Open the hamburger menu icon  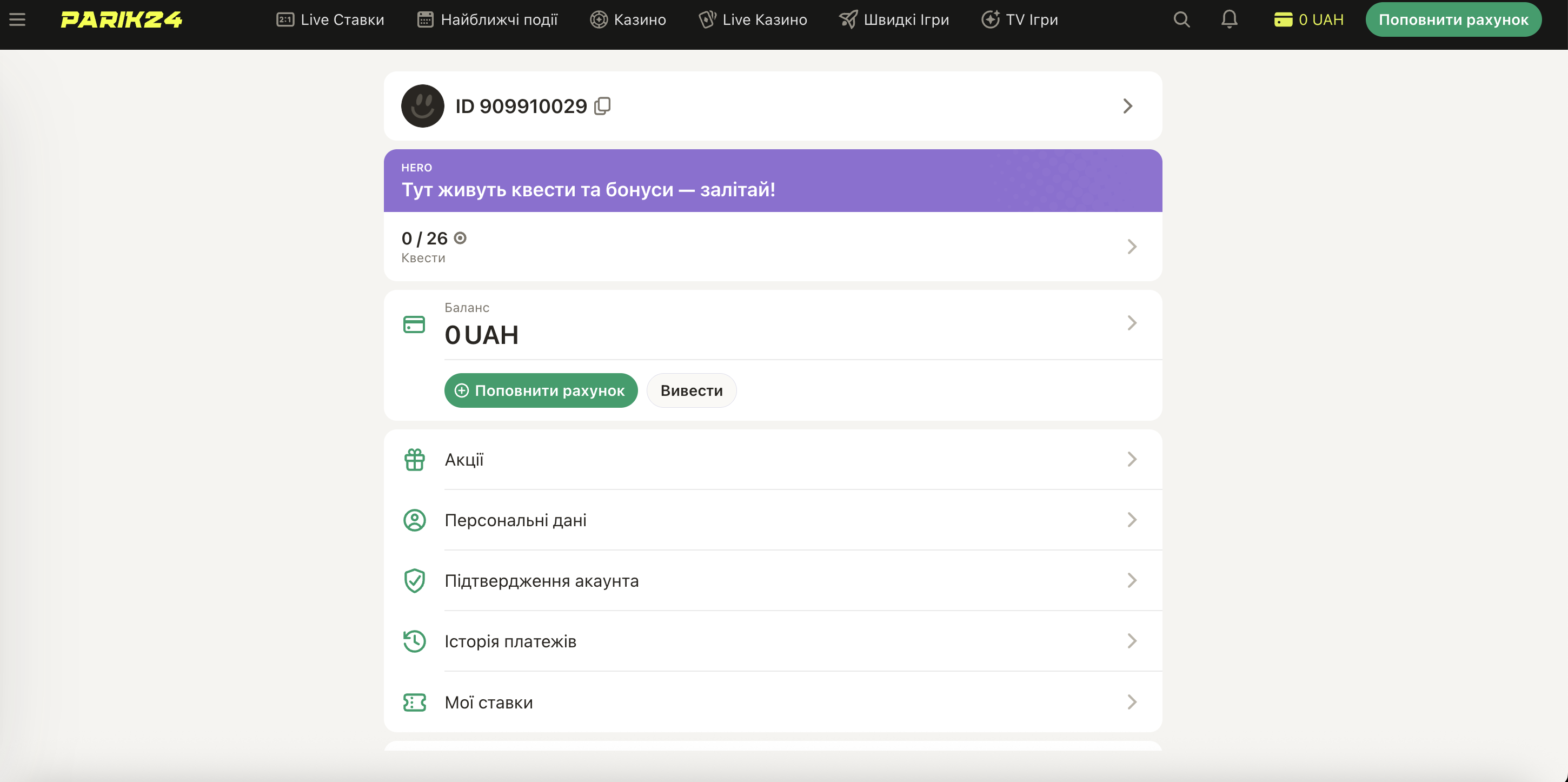pos(17,19)
